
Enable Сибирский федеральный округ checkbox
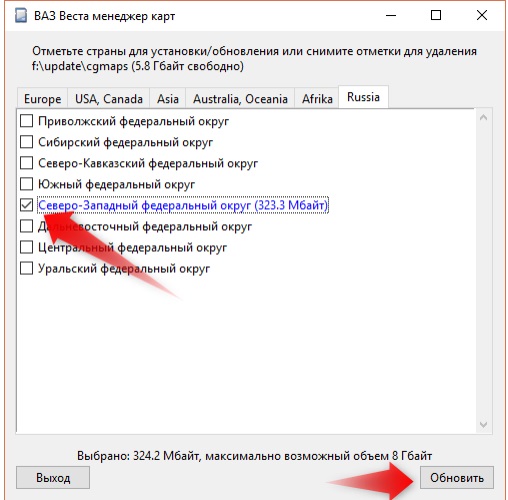click(x=26, y=142)
